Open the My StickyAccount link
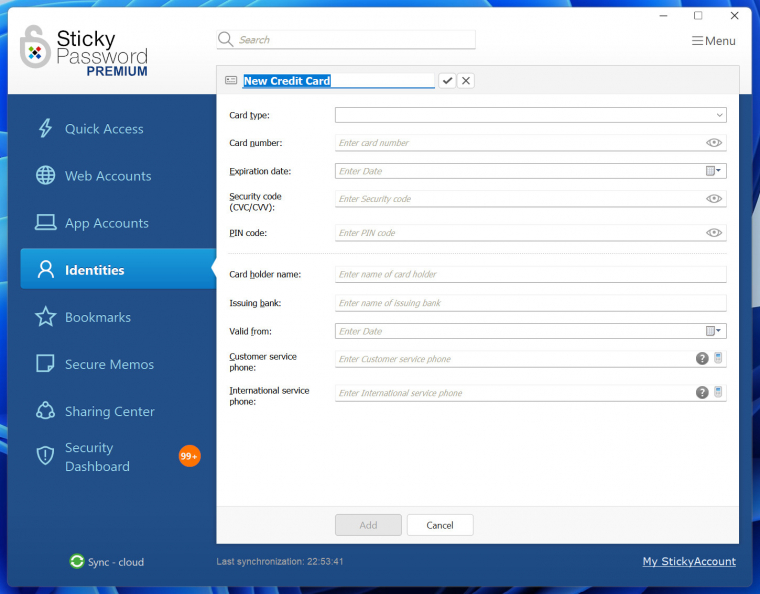 689,562
